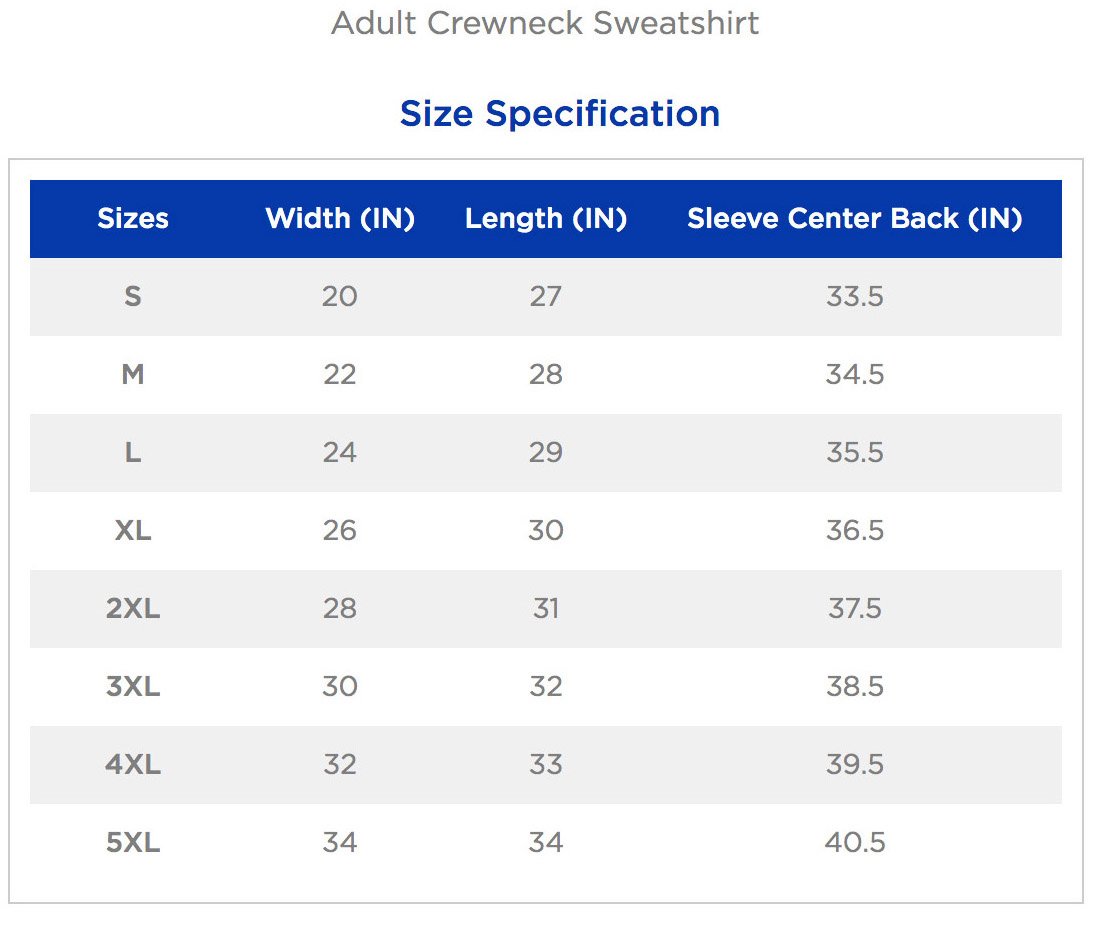Image resolution: width=1100 pixels, height=925 pixels.
Task: Click the sleeve value 33.5 for size S
Action: (x=855, y=296)
